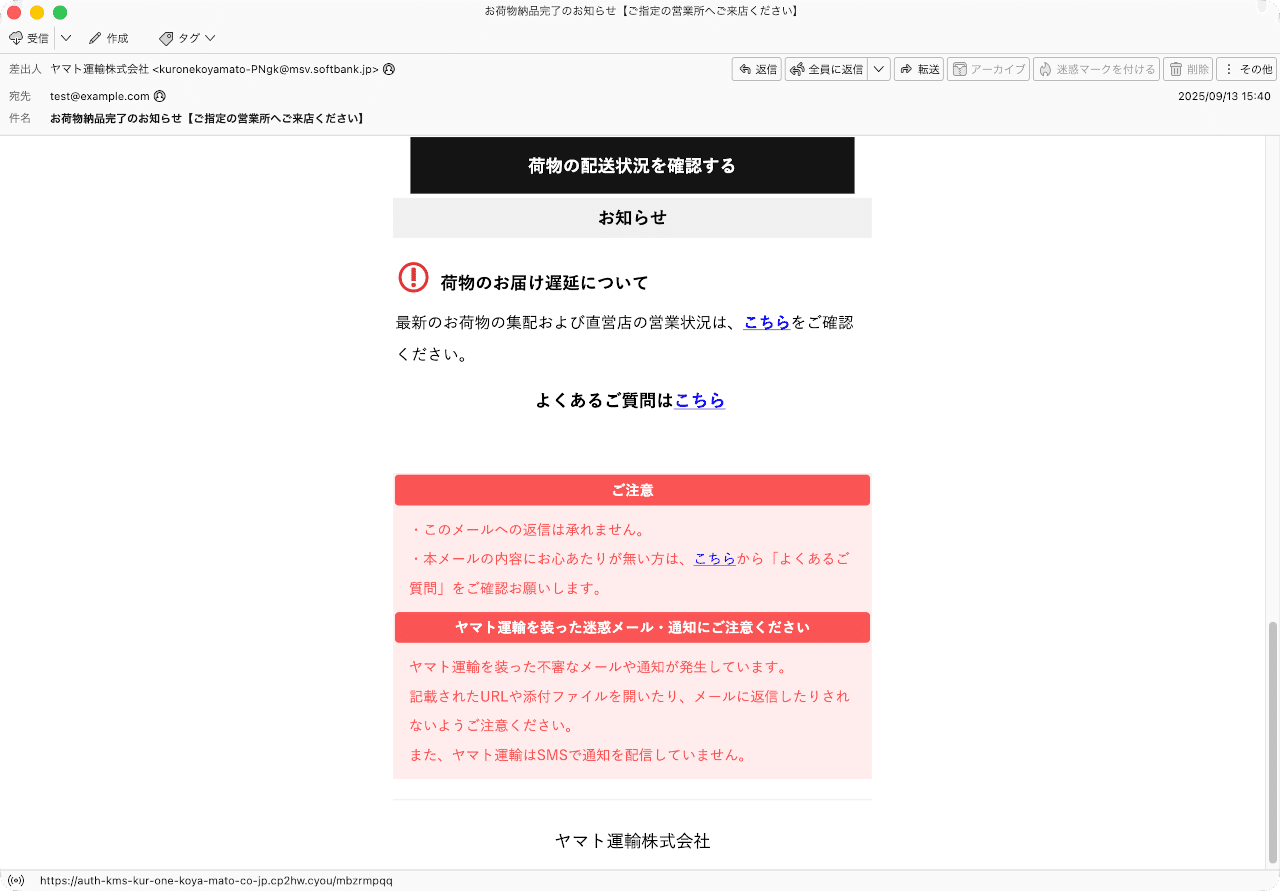
Task: Open the その他 more menu
Action: click(x=1247, y=69)
